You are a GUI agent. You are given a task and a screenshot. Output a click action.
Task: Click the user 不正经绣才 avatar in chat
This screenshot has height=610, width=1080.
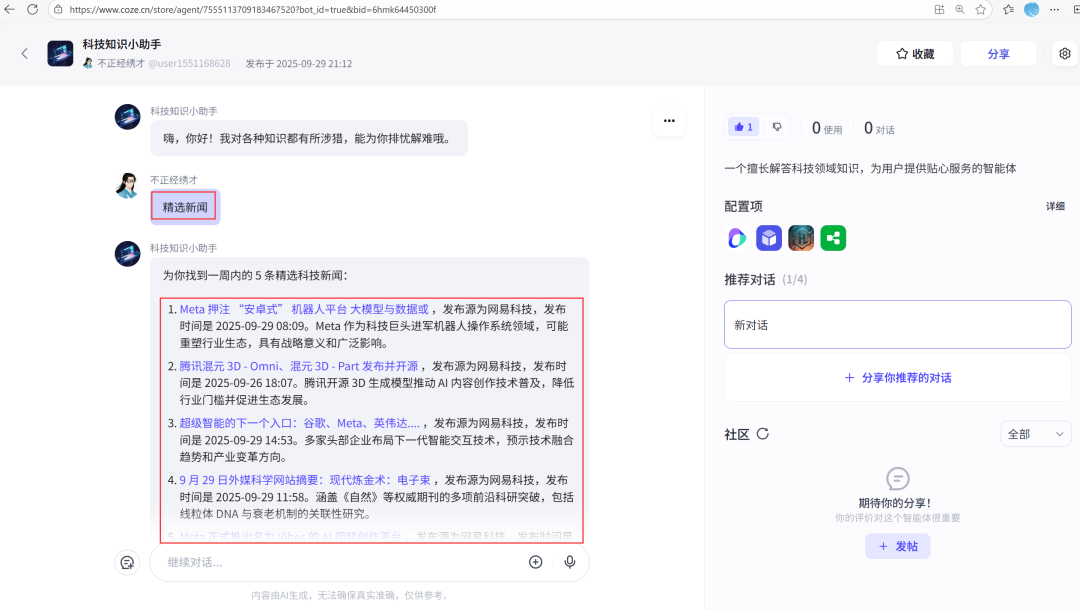(x=127, y=185)
